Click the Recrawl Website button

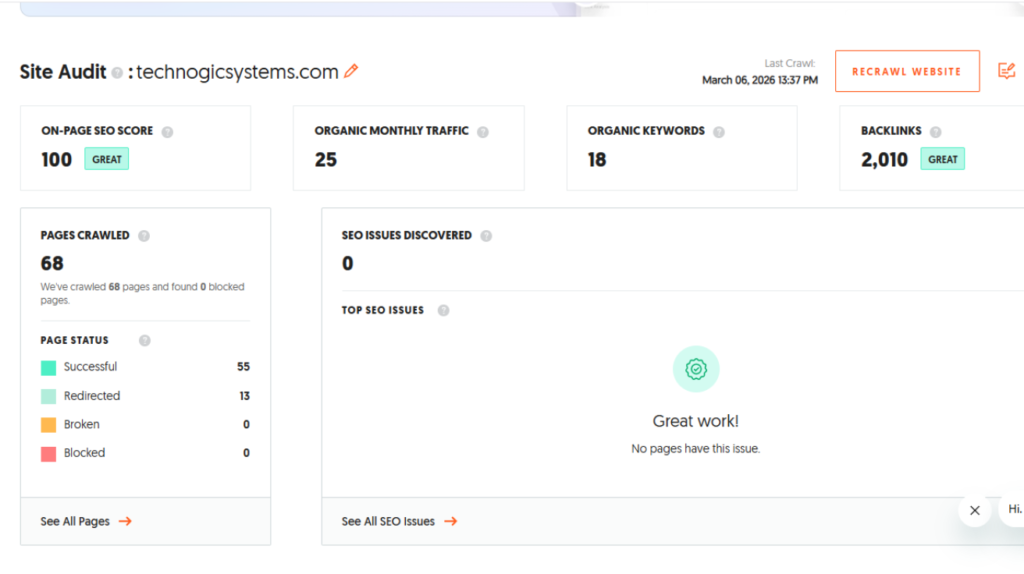tap(907, 71)
